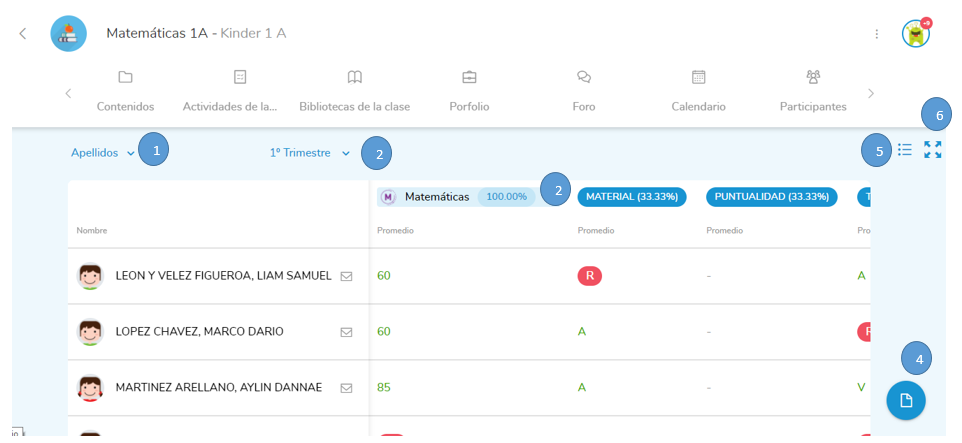962x443 pixels.
Task: Send message to Liam Samuel via envelope icon
Action: click(x=346, y=276)
